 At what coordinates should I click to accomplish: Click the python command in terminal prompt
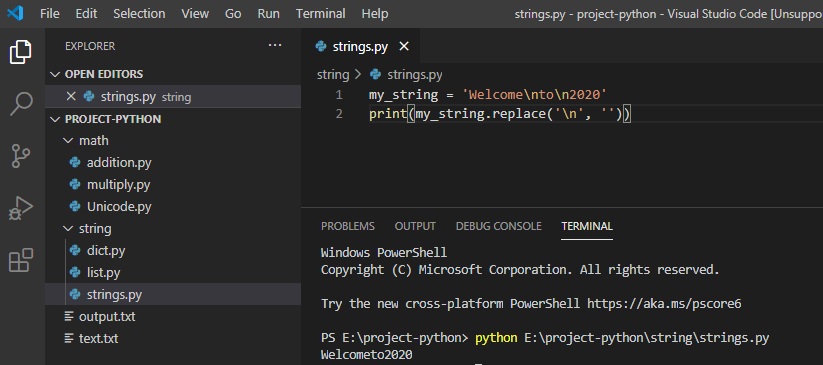(496, 338)
